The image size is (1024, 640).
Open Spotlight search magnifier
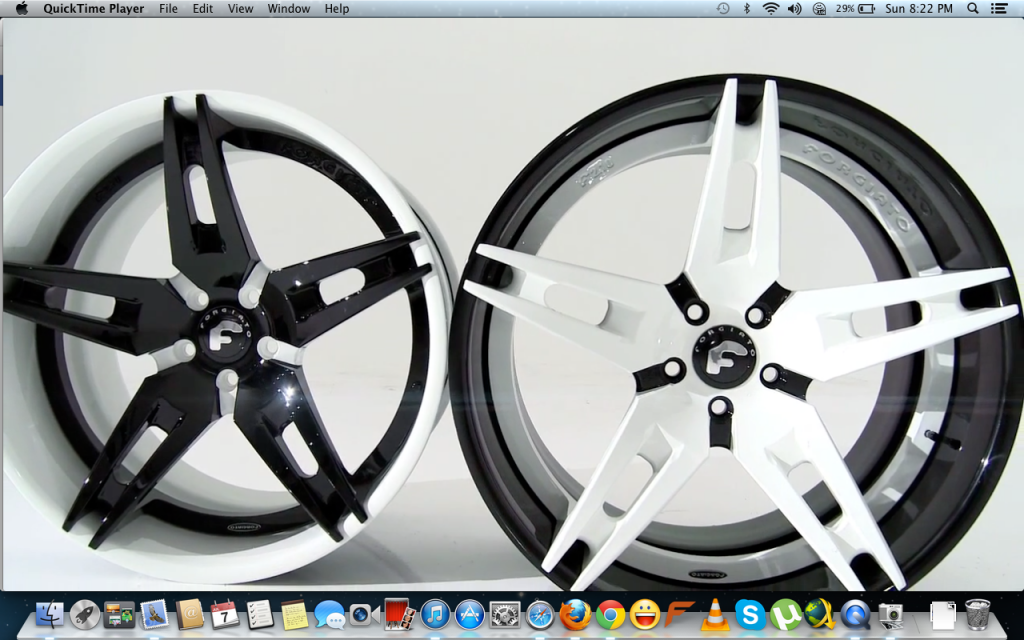click(973, 8)
